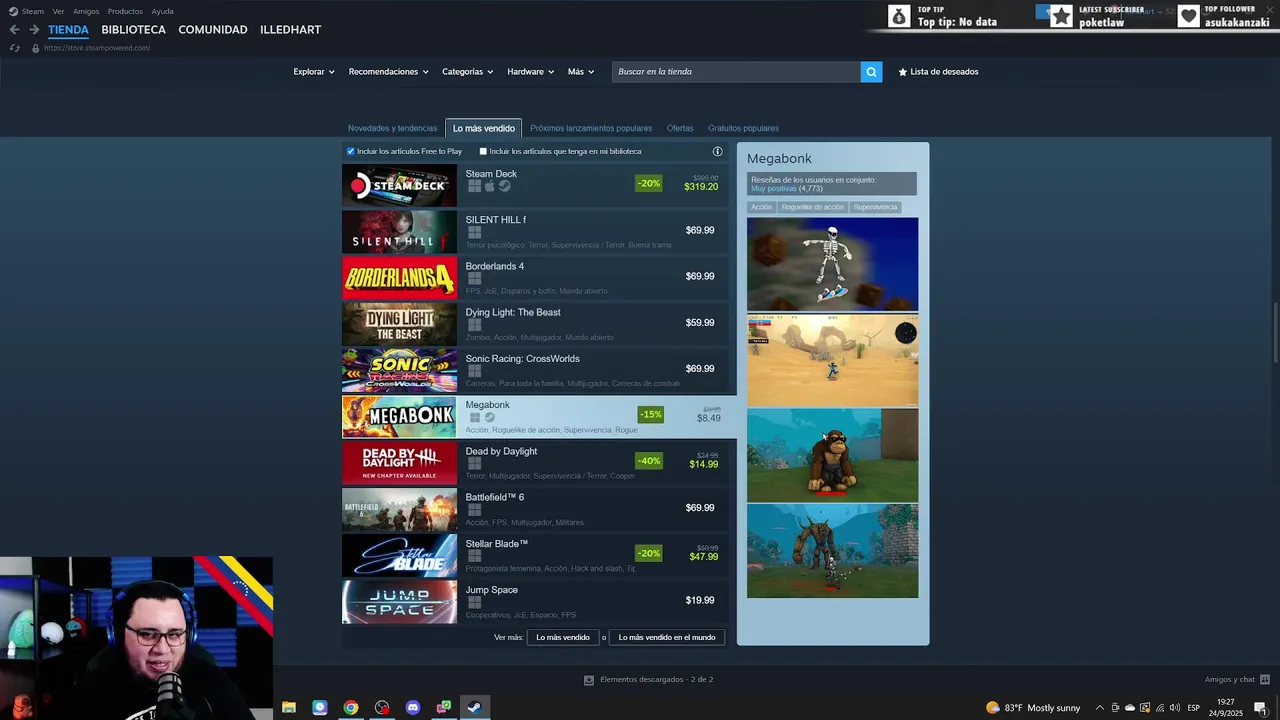Reload the store page
1280x720 pixels.
tap(14, 48)
